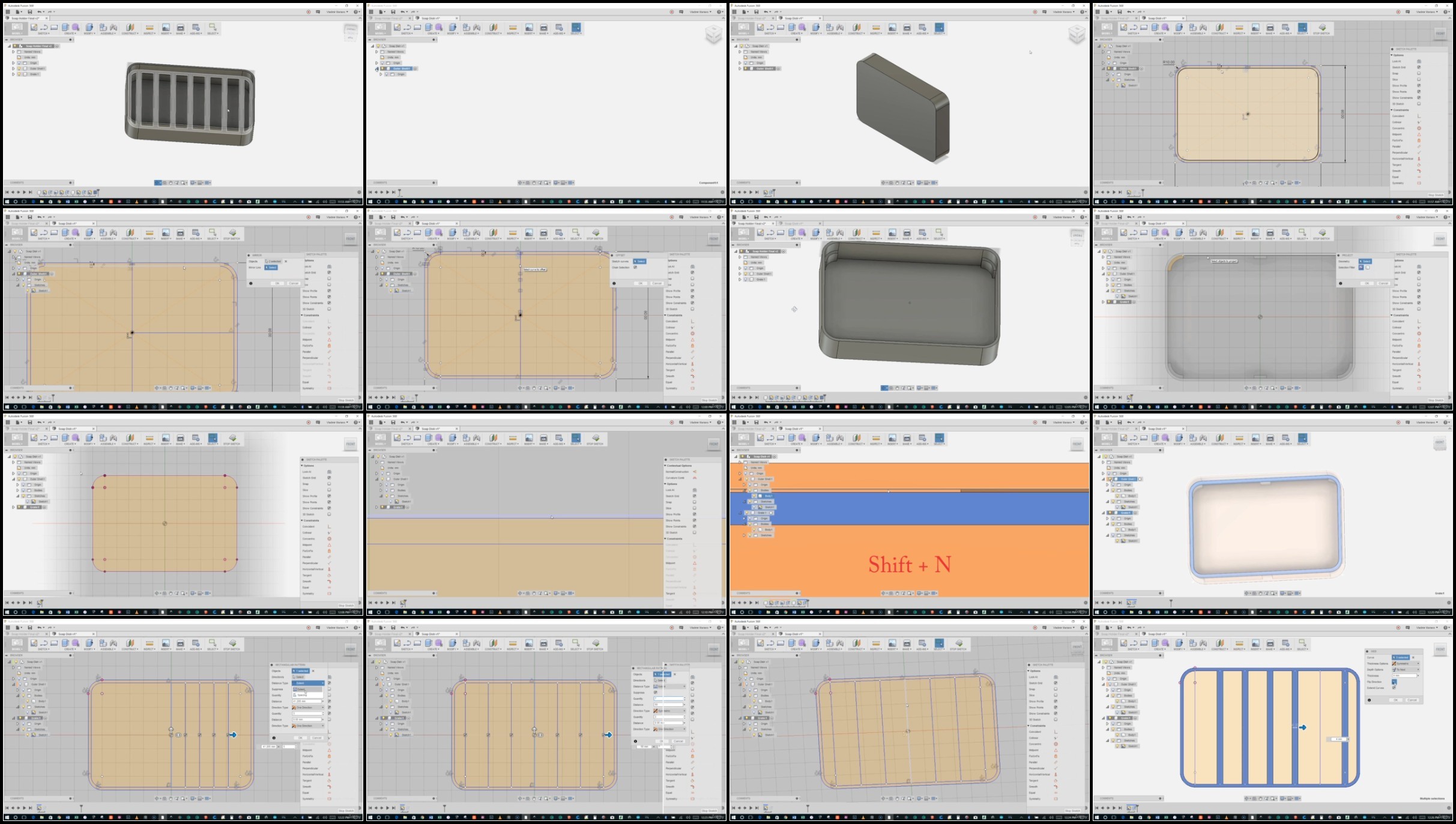Open Depth Options To Next dropdown, Web dialog
This screenshot has height=824, width=1456.
pos(1406,670)
